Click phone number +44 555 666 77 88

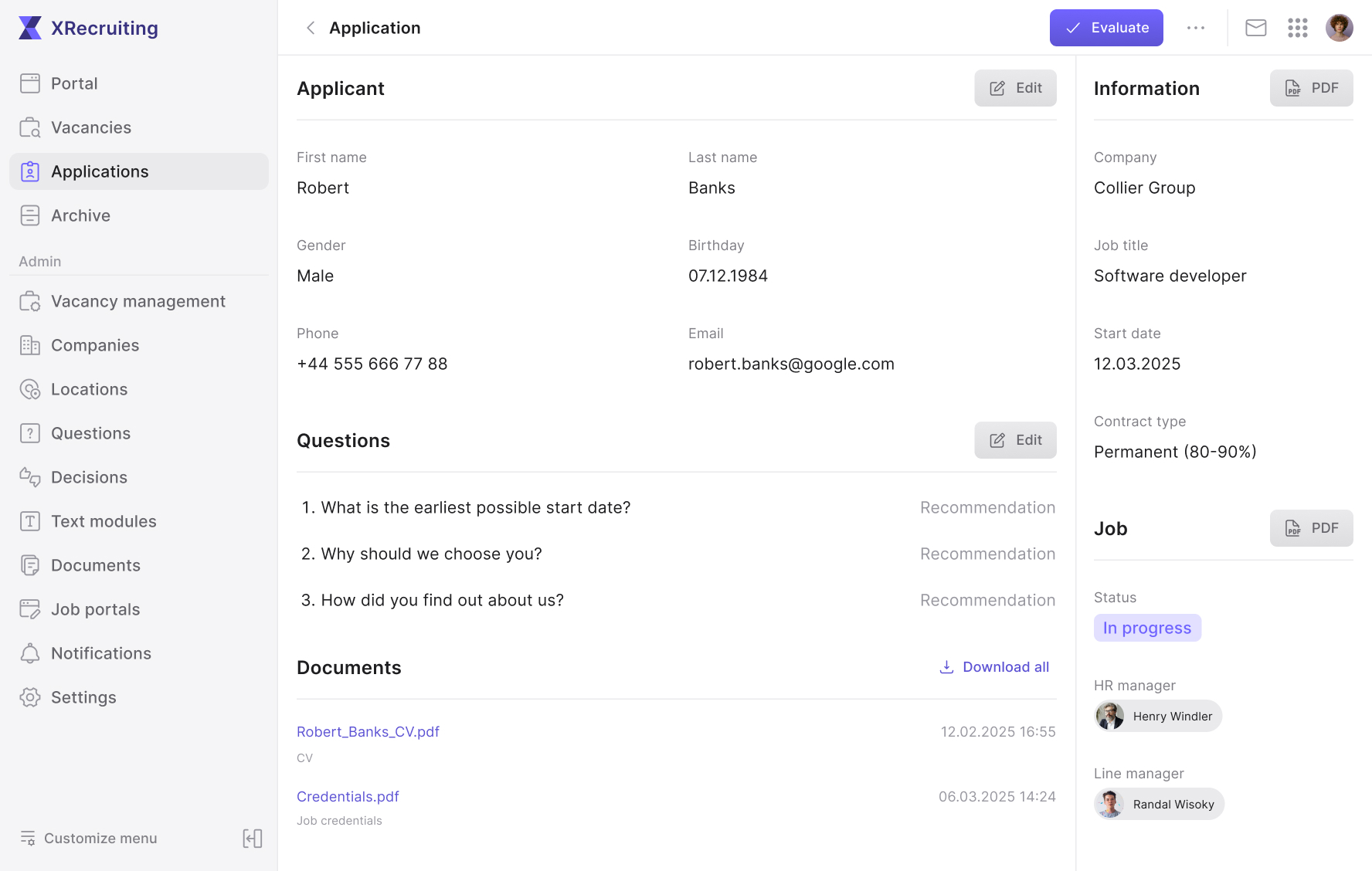[x=372, y=364]
